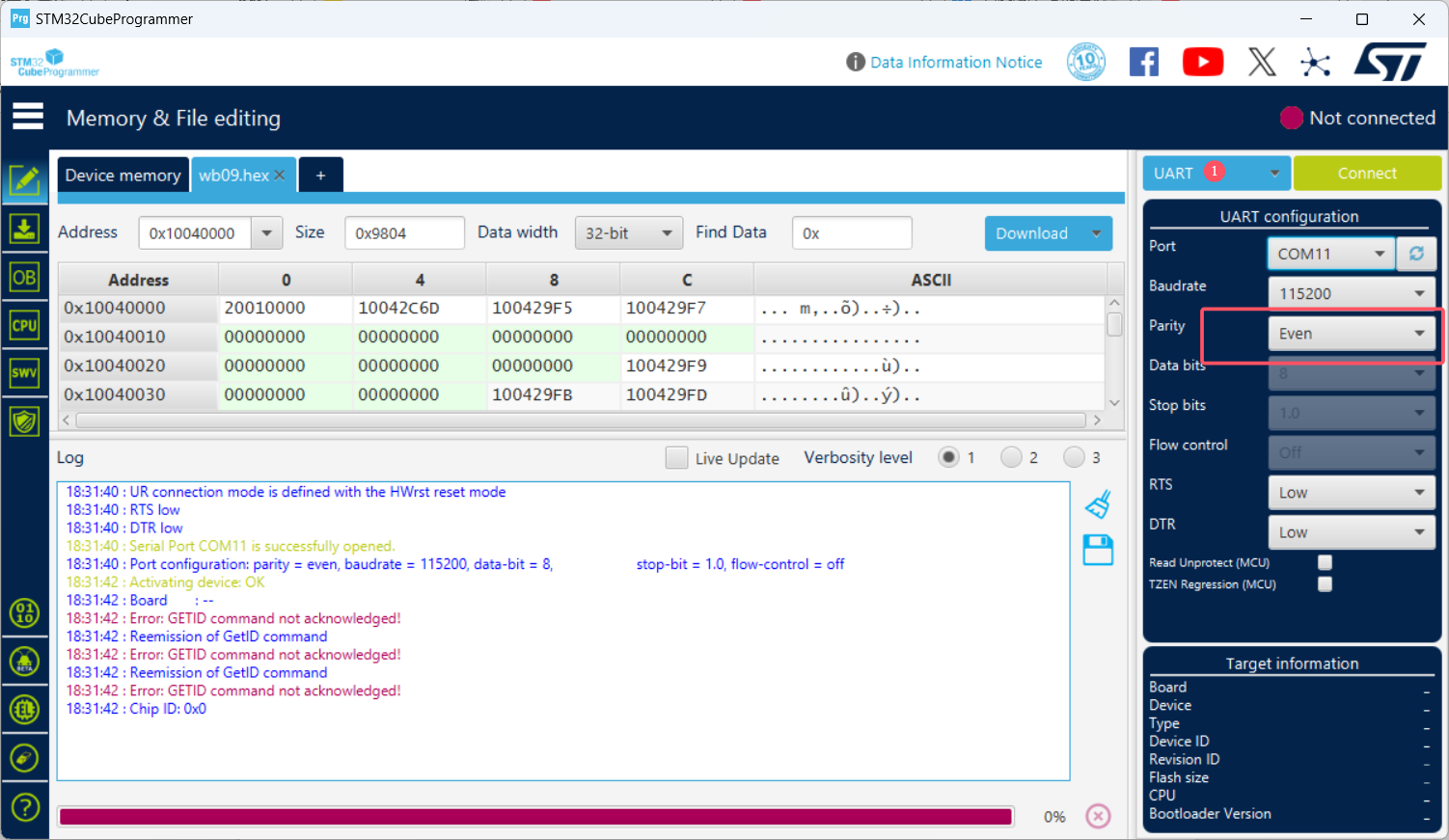Click the 10-year anniversary badge icon
The image size is (1449, 840).
(x=1086, y=62)
